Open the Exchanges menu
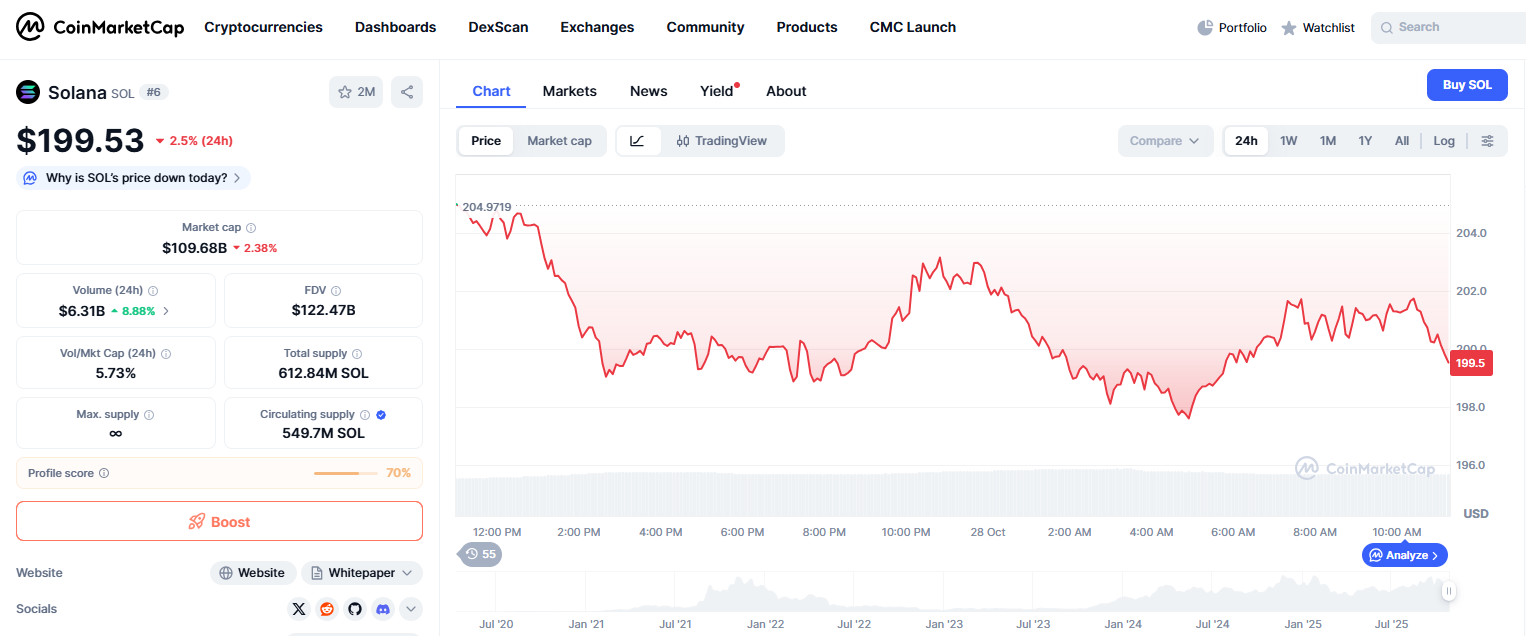 click(x=597, y=27)
